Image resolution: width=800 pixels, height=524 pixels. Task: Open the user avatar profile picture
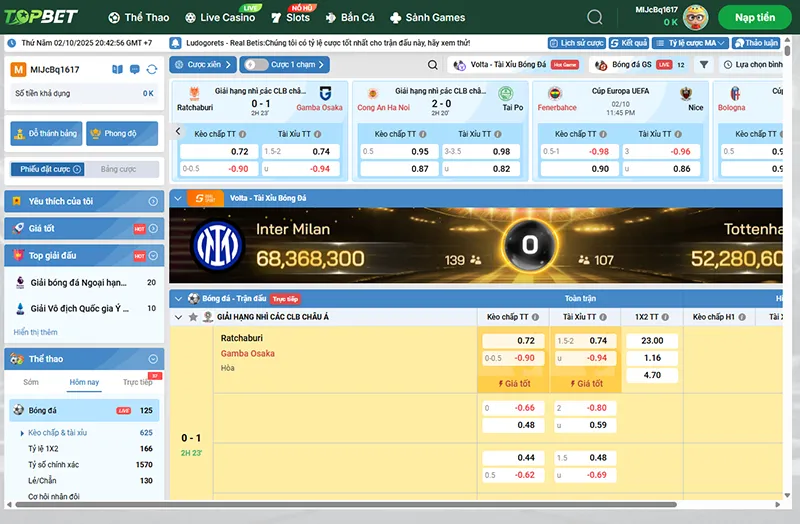[695, 17]
